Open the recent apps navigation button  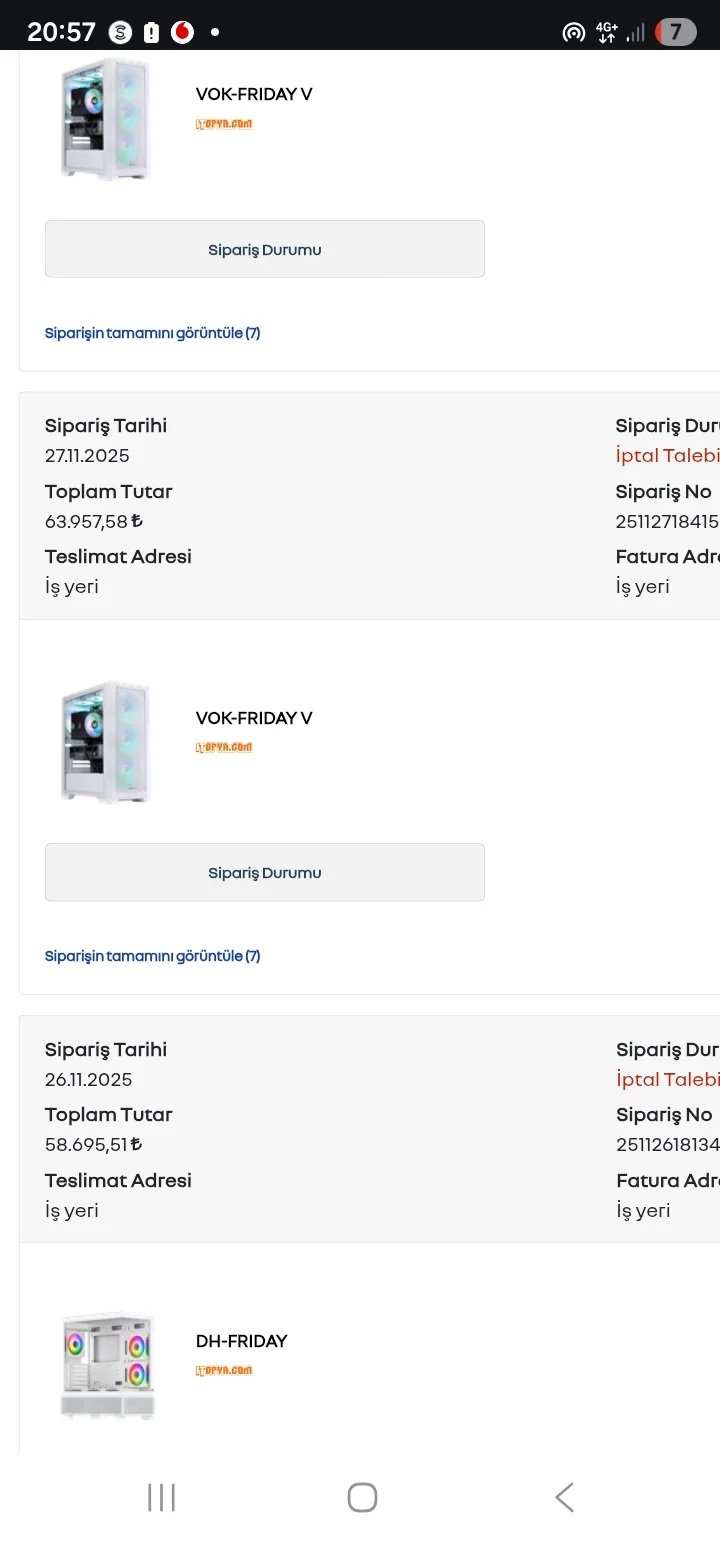coord(161,1497)
